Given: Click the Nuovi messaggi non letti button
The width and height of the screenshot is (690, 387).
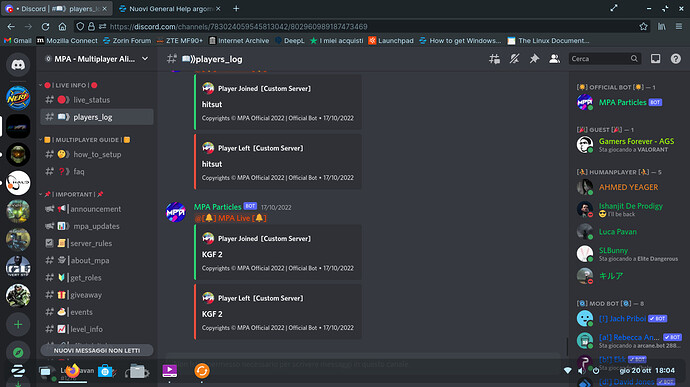Looking at the screenshot, I should tap(97, 350).
